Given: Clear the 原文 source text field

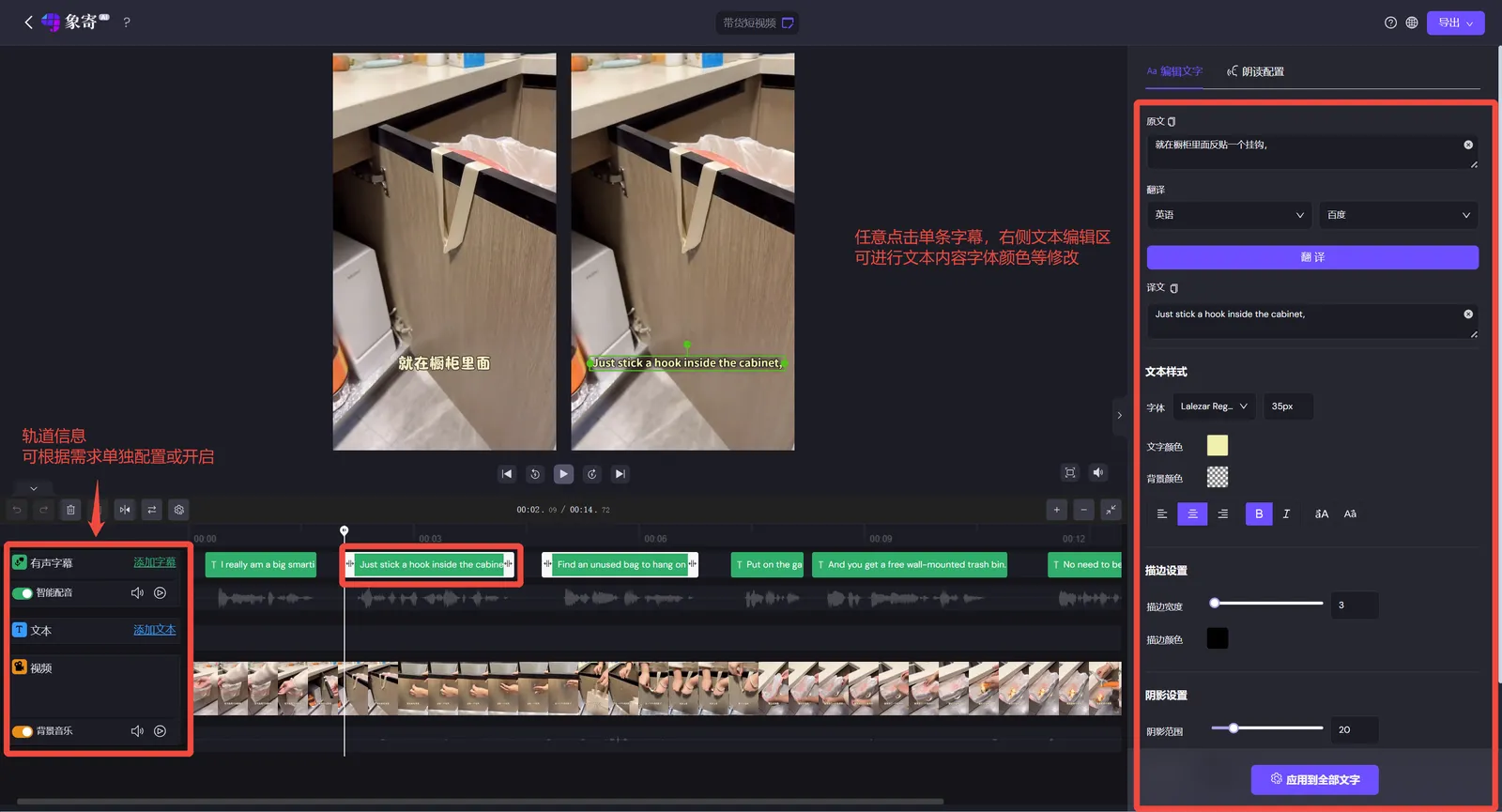Looking at the screenshot, I should pos(1468,145).
